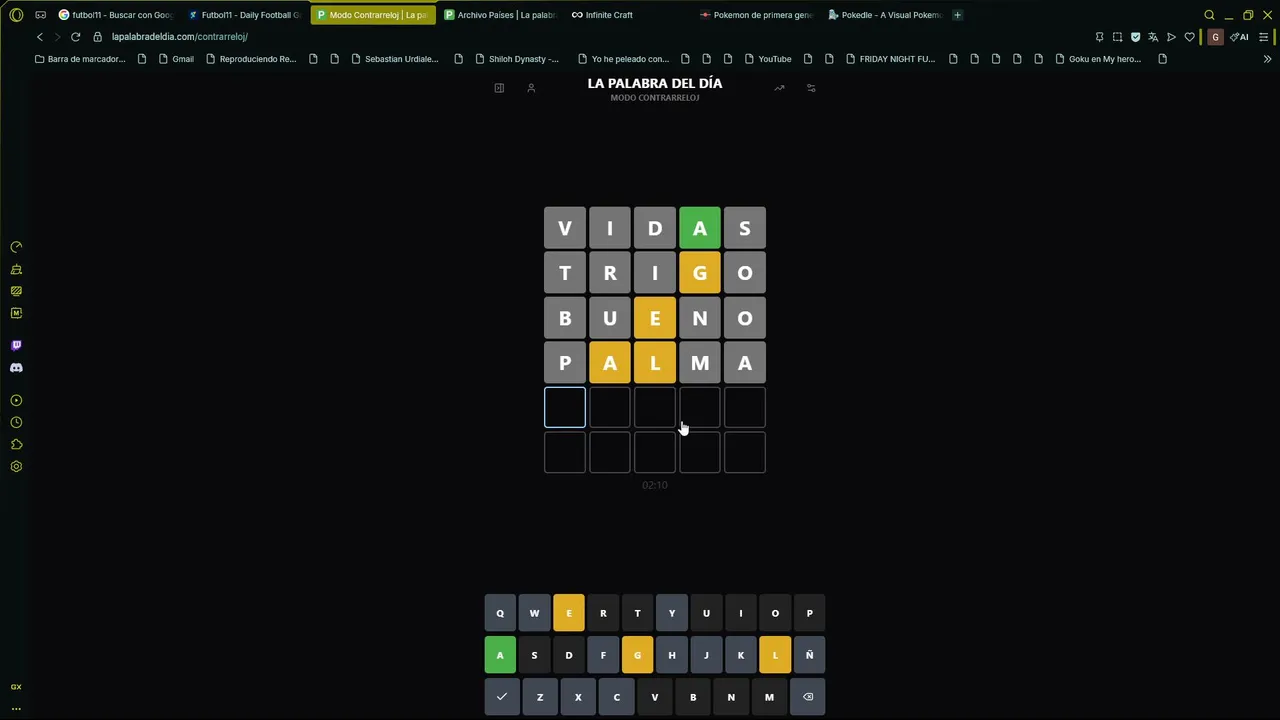The image size is (1280, 720).
Task: Tap the Z key on keyboard
Action: point(540,697)
